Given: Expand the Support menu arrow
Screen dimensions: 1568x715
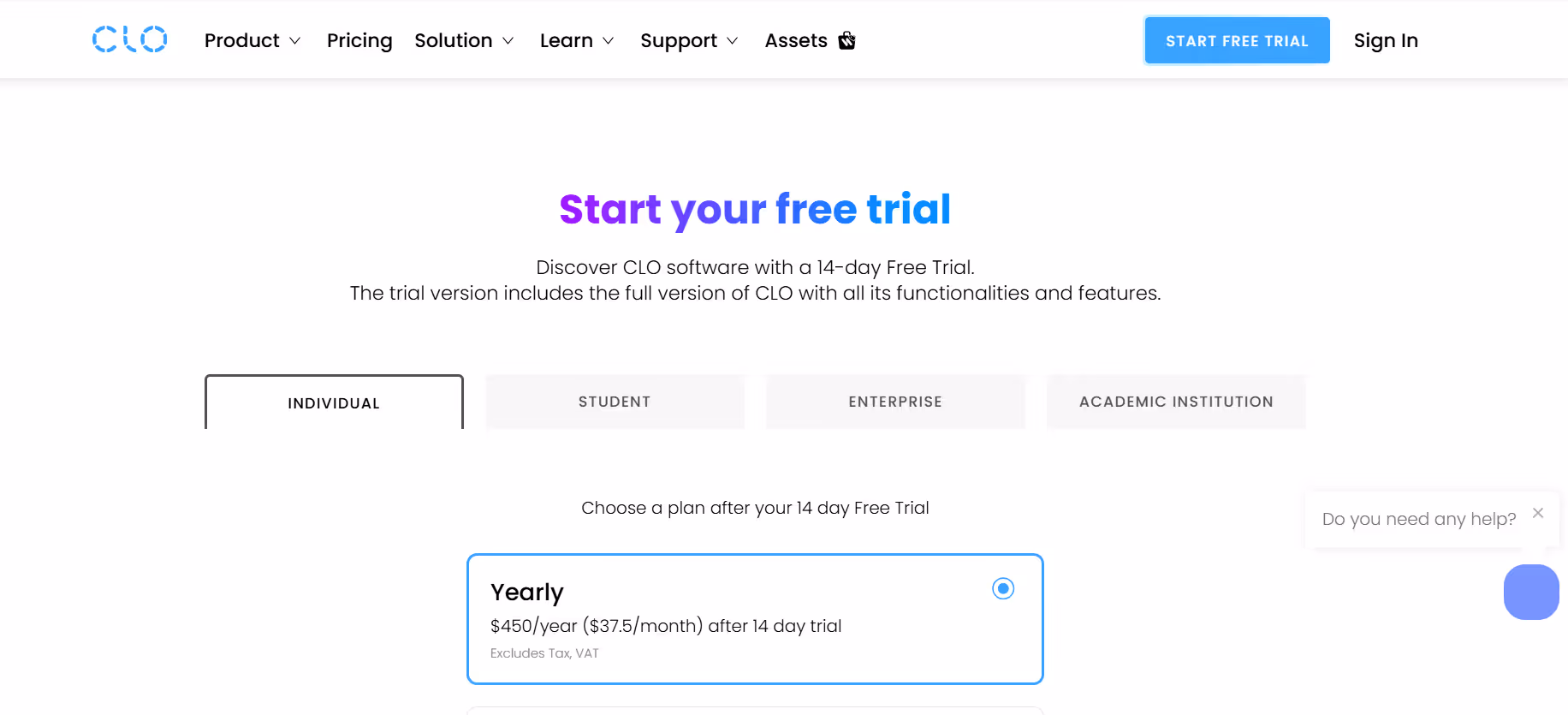Looking at the screenshot, I should click(x=733, y=41).
